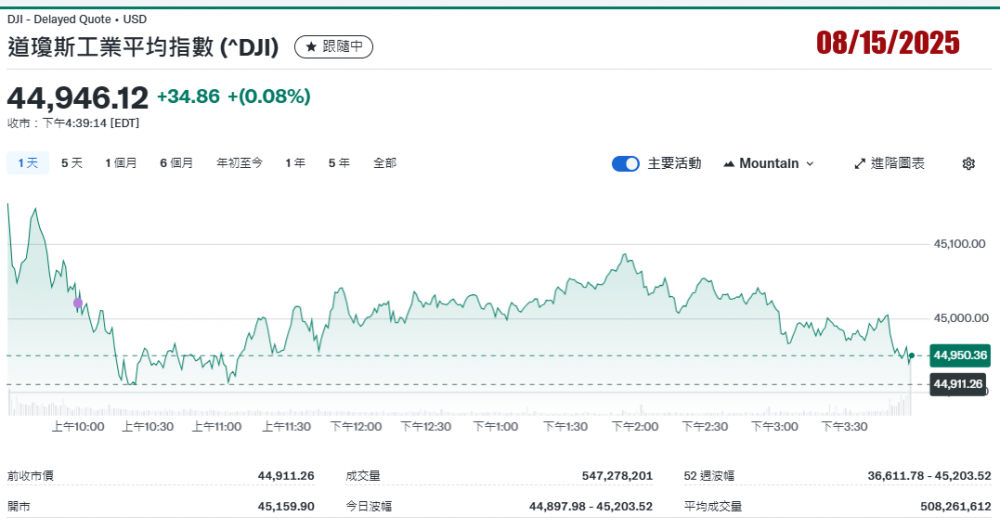The width and height of the screenshot is (1000, 529).
Task: Click the 44,950.36 current price label
Action: point(959,355)
